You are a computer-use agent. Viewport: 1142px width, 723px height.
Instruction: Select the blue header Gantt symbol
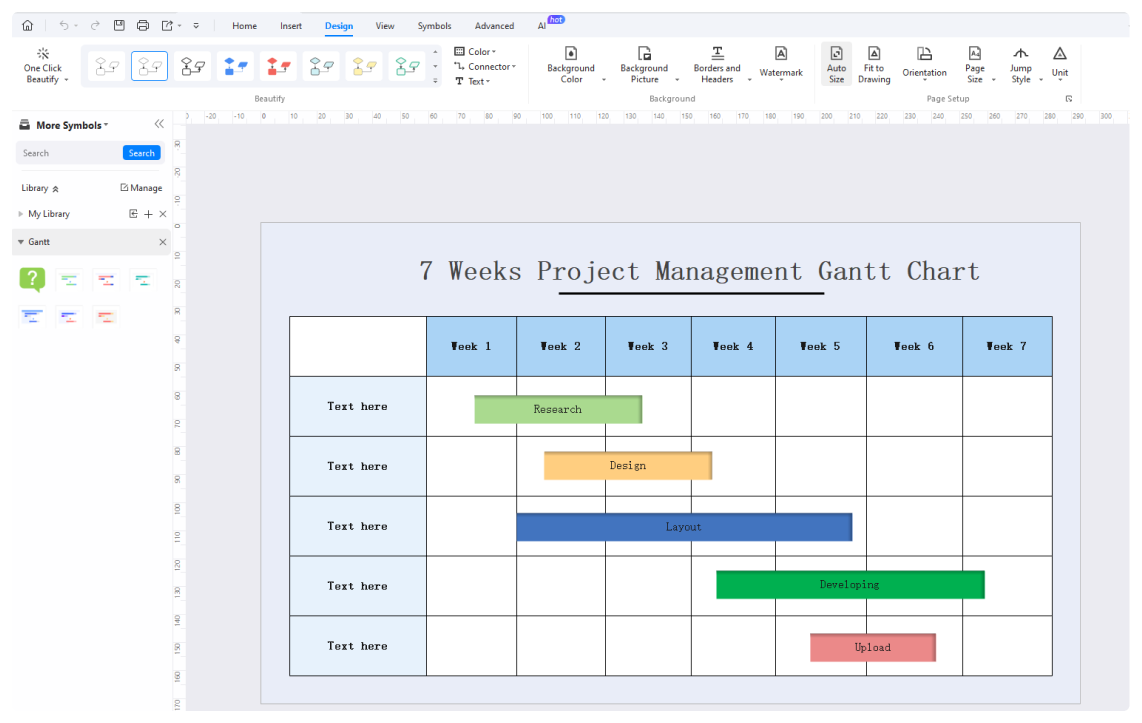pyautogui.click(x=32, y=317)
